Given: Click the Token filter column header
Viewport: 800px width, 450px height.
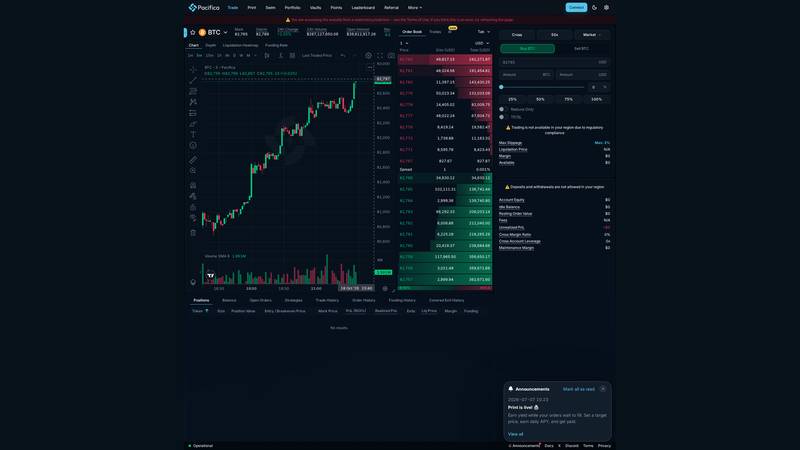Looking at the screenshot, I should point(200,311).
